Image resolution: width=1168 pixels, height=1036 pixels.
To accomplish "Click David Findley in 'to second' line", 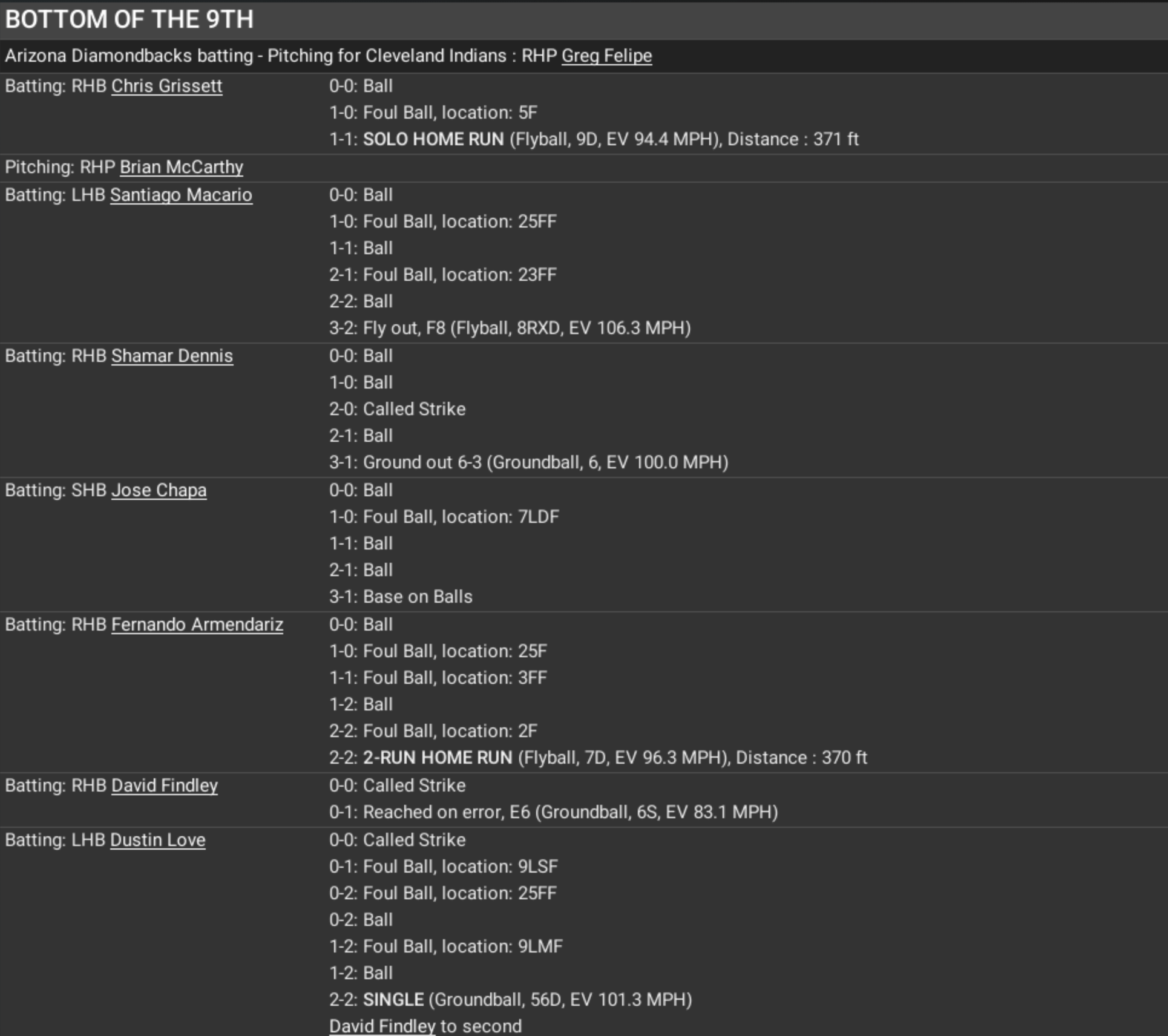I will click(382, 1026).
